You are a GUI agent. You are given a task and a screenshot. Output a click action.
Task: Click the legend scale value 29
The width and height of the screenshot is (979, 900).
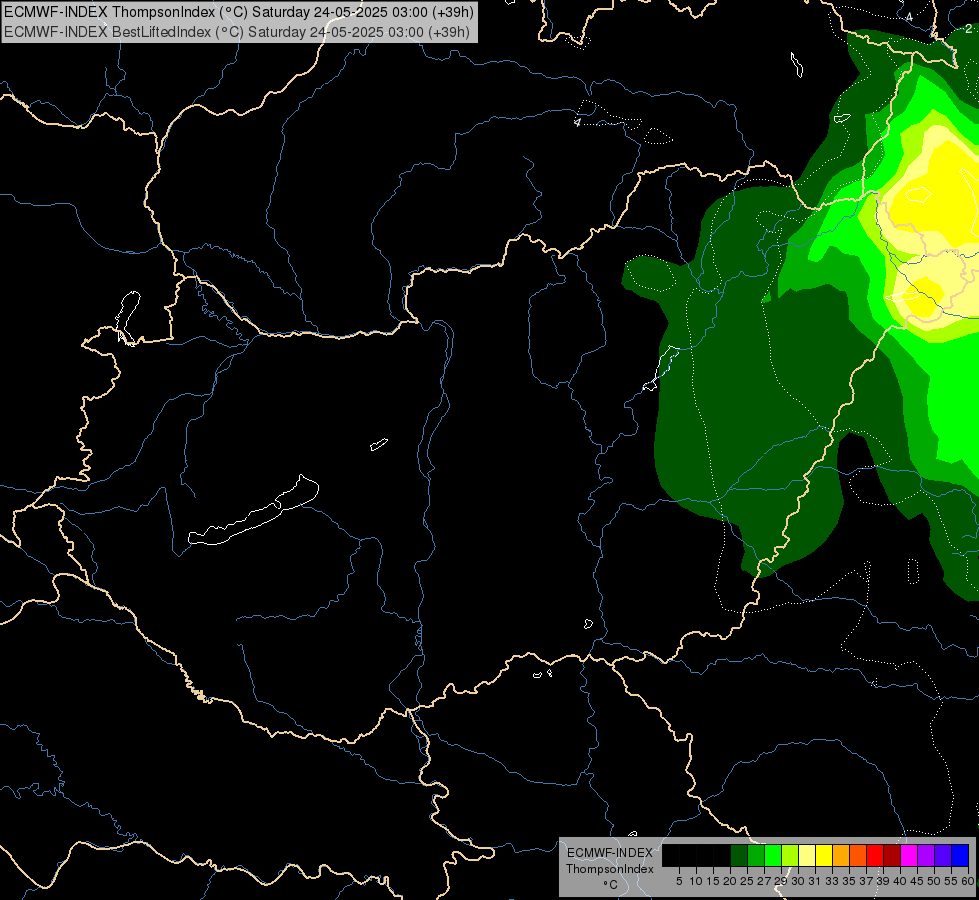point(781,881)
